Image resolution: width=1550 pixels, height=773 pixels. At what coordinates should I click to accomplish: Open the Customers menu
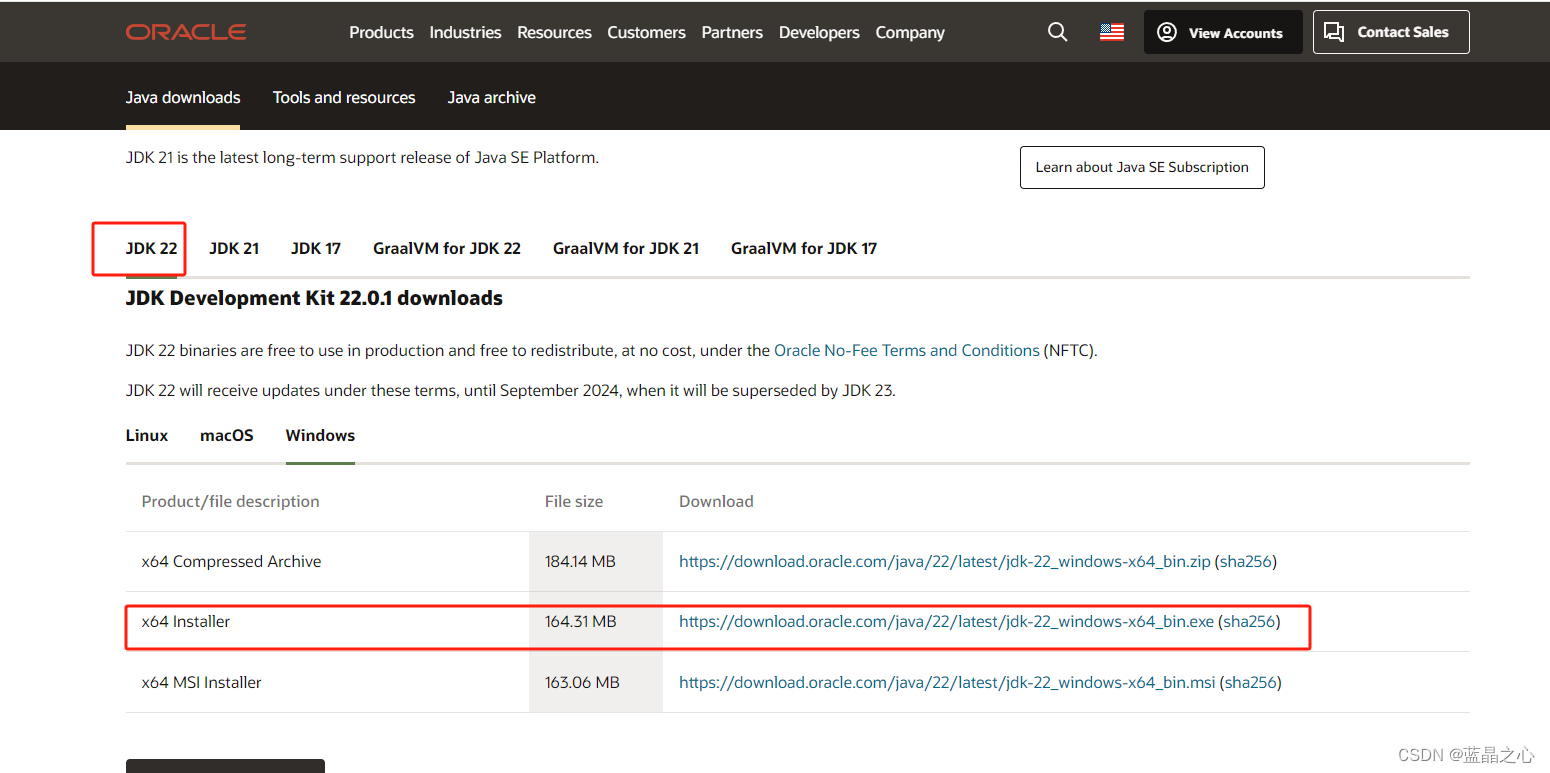point(646,32)
